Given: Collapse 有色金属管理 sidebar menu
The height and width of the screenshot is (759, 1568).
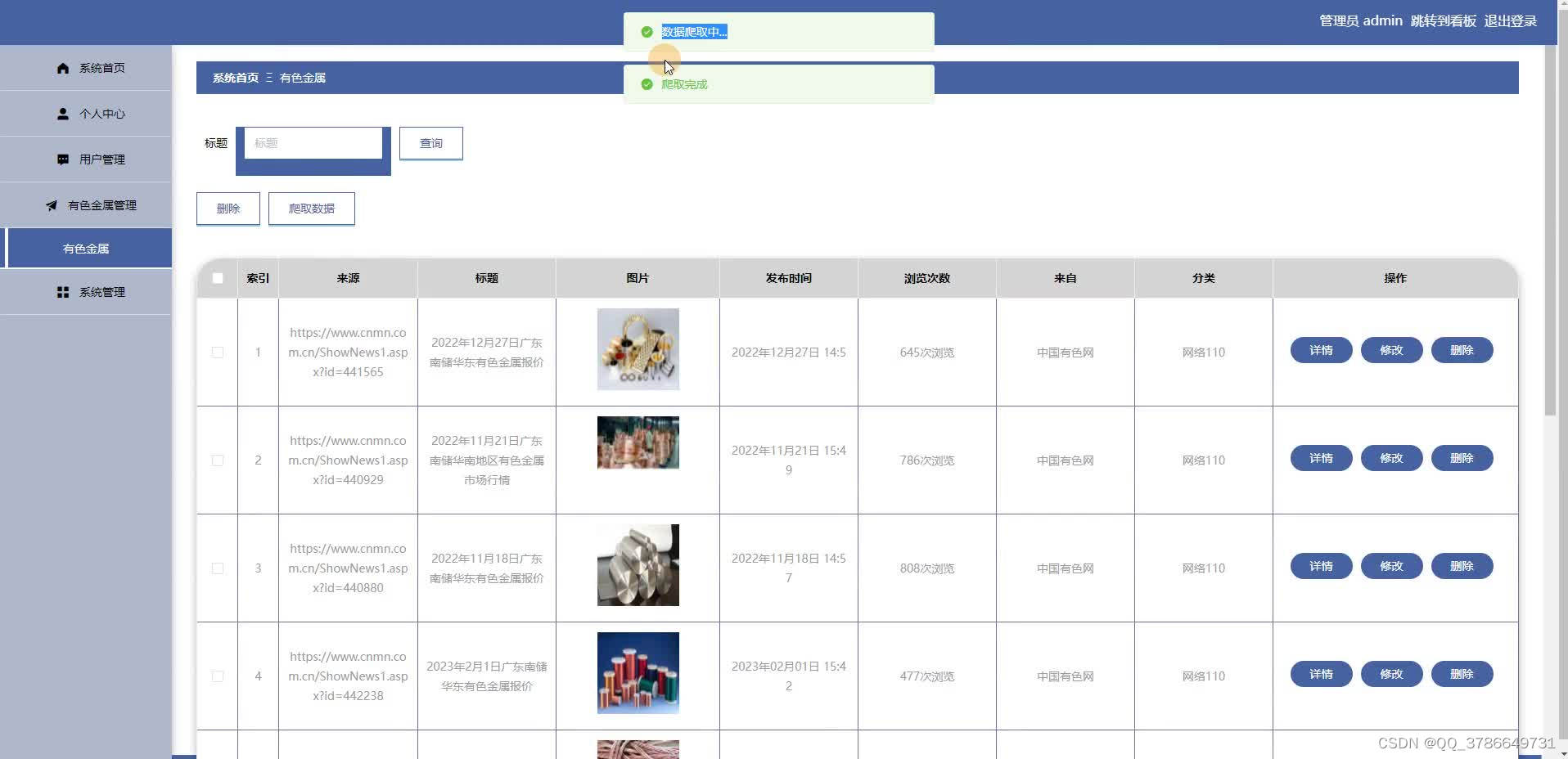Looking at the screenshot, I should click(86, 205).
